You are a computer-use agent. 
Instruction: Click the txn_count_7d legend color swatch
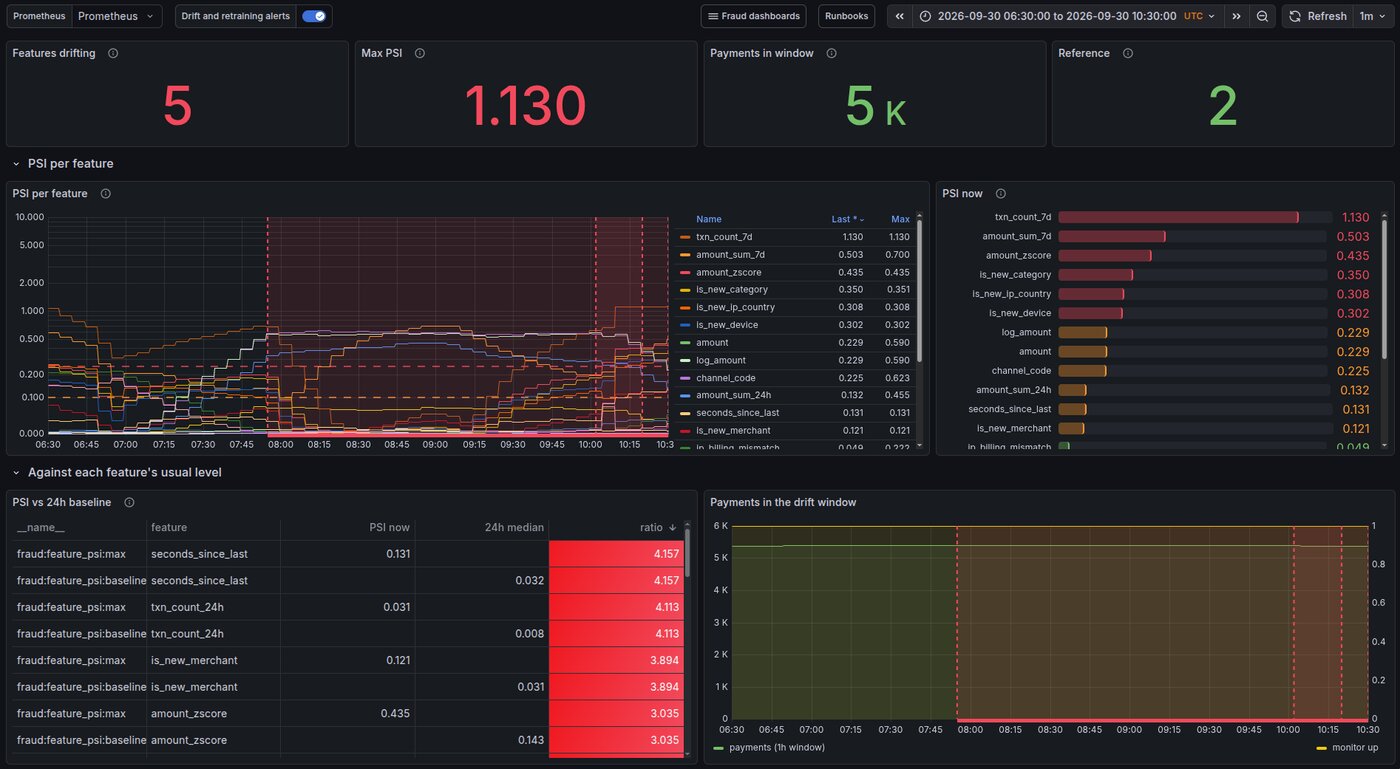[685, 237]
